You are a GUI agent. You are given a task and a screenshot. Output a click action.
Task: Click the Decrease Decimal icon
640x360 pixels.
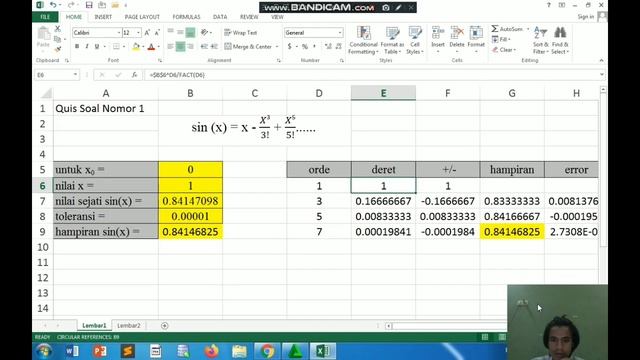(x=338, y=47)
